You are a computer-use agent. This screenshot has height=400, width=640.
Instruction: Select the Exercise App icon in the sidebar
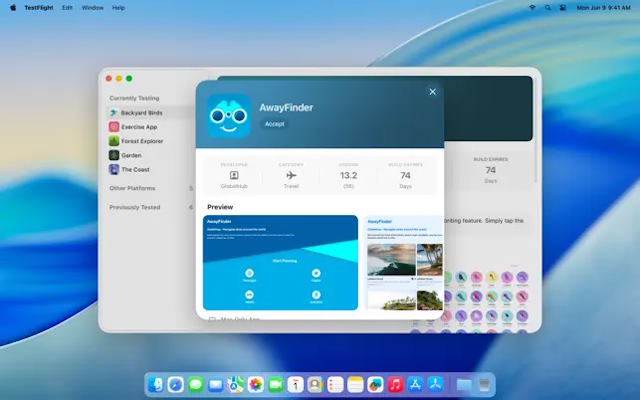coord(114,127)
